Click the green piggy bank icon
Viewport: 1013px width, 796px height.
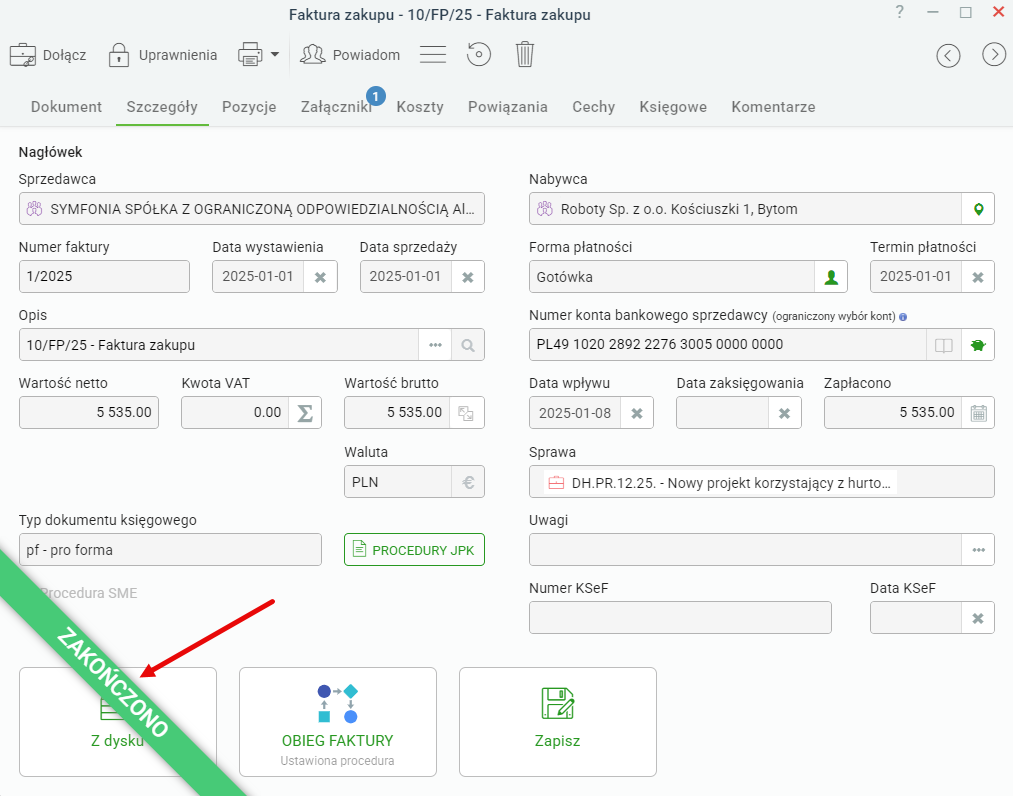click(x=978, y=345)
